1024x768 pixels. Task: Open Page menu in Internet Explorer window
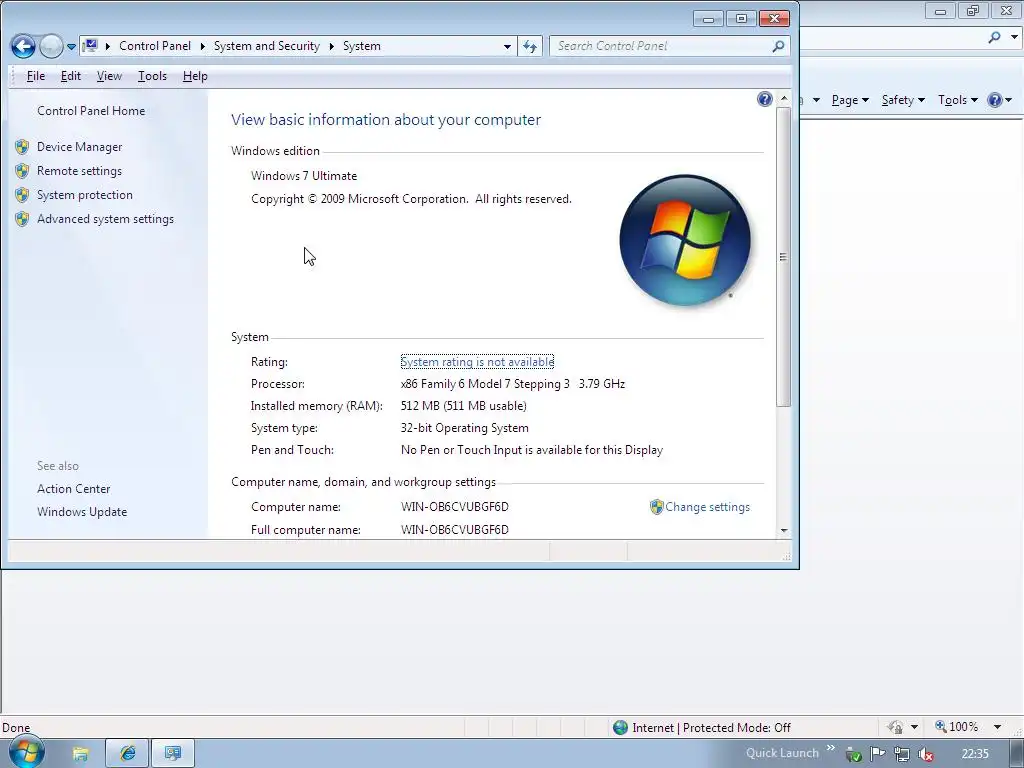[x=850, y=100]
